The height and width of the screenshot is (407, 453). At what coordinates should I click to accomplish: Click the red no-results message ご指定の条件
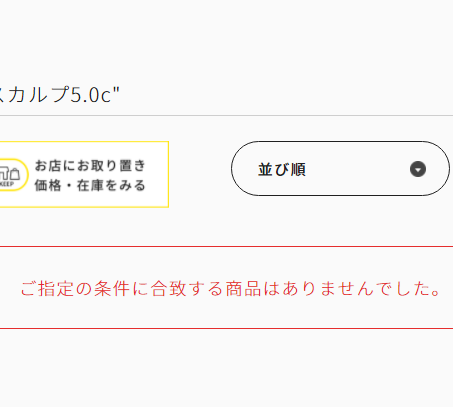tap(231, 288)
